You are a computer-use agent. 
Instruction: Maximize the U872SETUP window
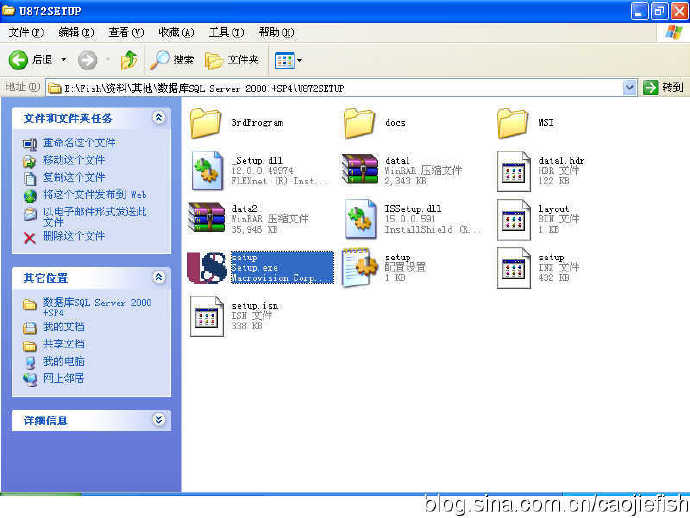point(659,11)
